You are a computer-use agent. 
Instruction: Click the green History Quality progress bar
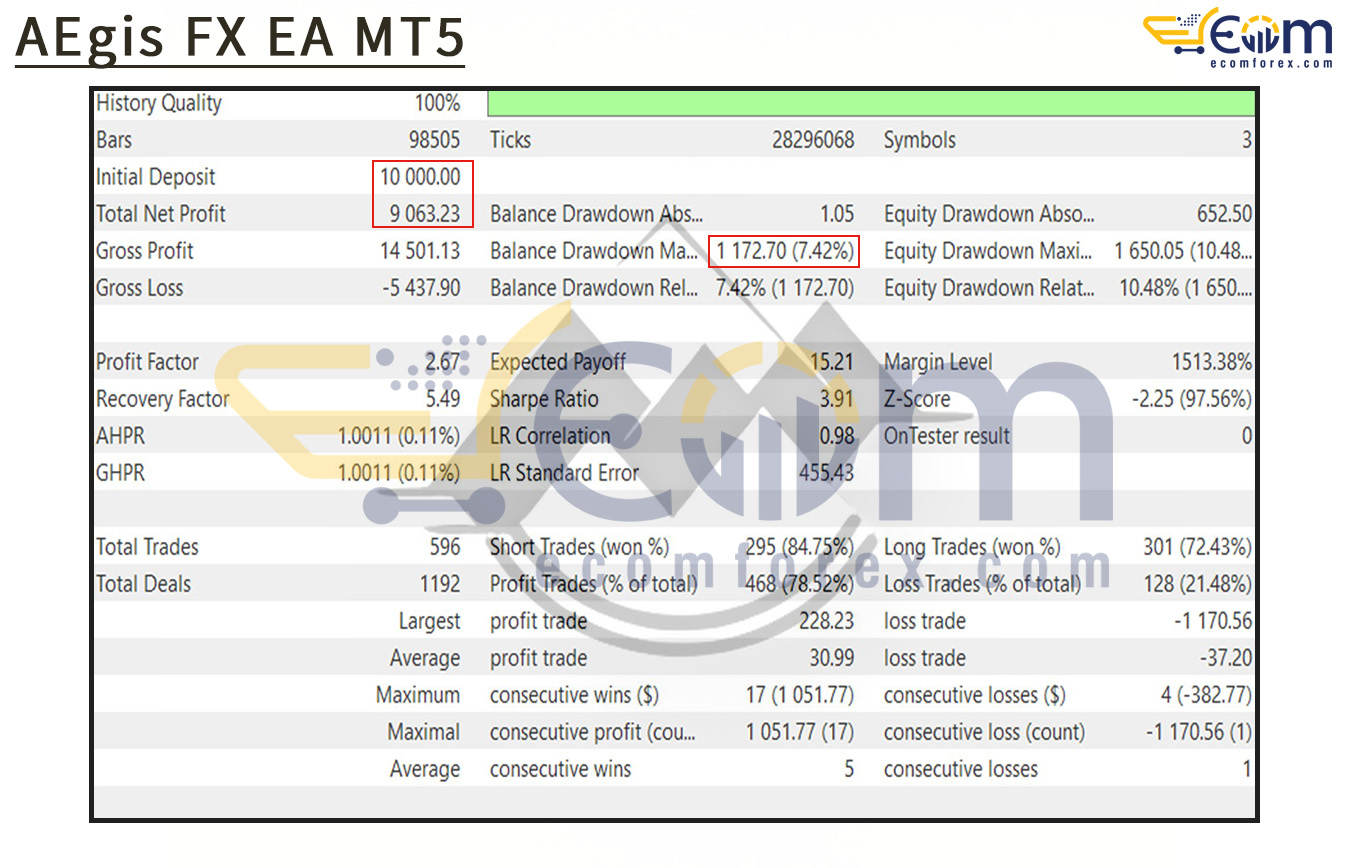[870, 103]
